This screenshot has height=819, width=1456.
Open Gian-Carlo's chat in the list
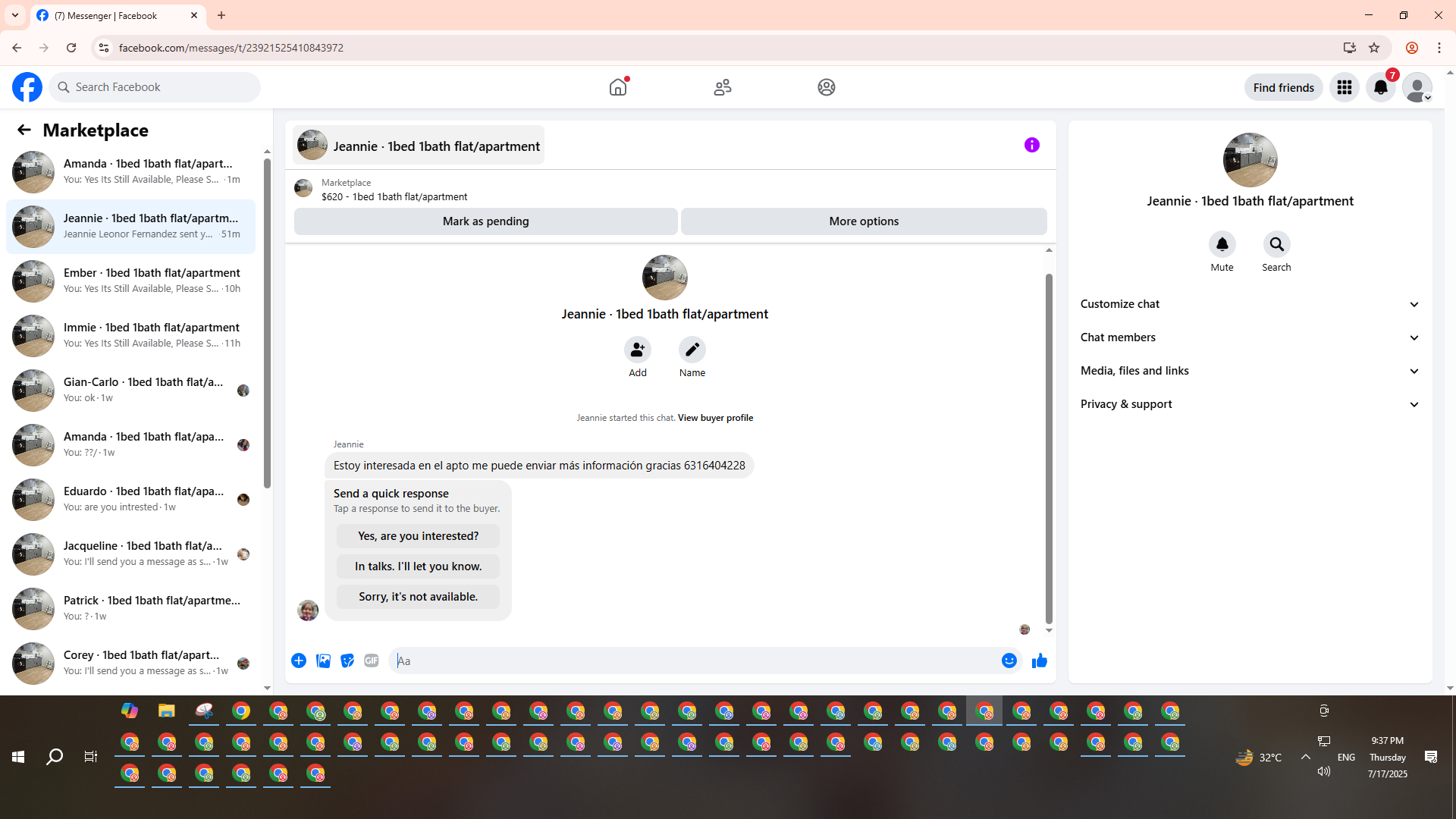click(130, 390)
